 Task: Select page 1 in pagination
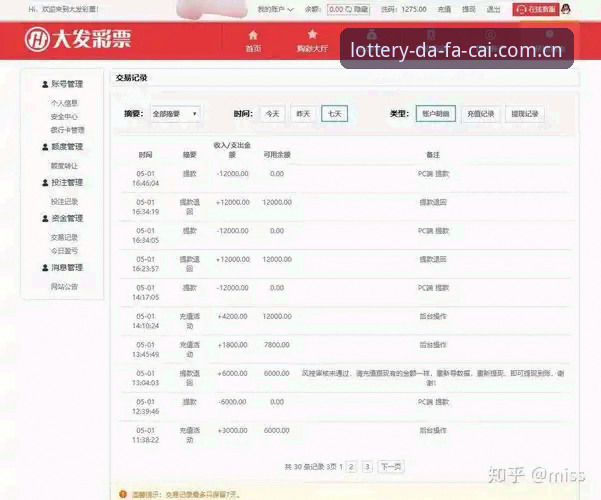(341, 467)
